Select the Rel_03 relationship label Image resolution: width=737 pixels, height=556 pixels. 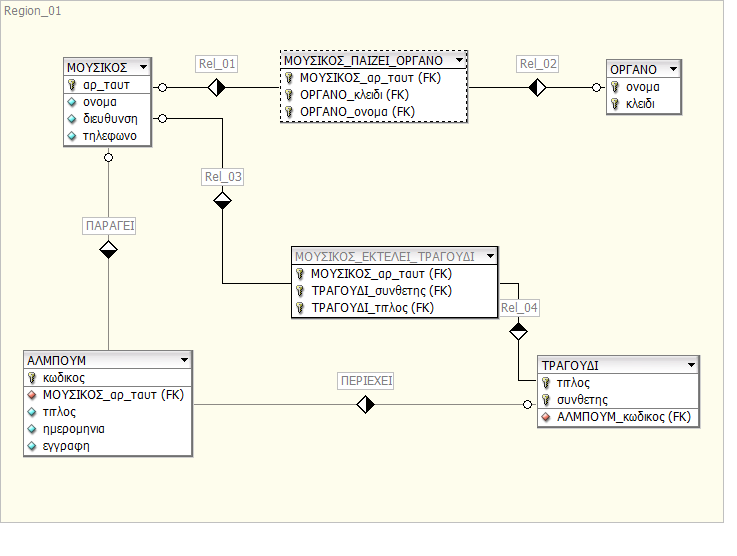tap(223, 177)
